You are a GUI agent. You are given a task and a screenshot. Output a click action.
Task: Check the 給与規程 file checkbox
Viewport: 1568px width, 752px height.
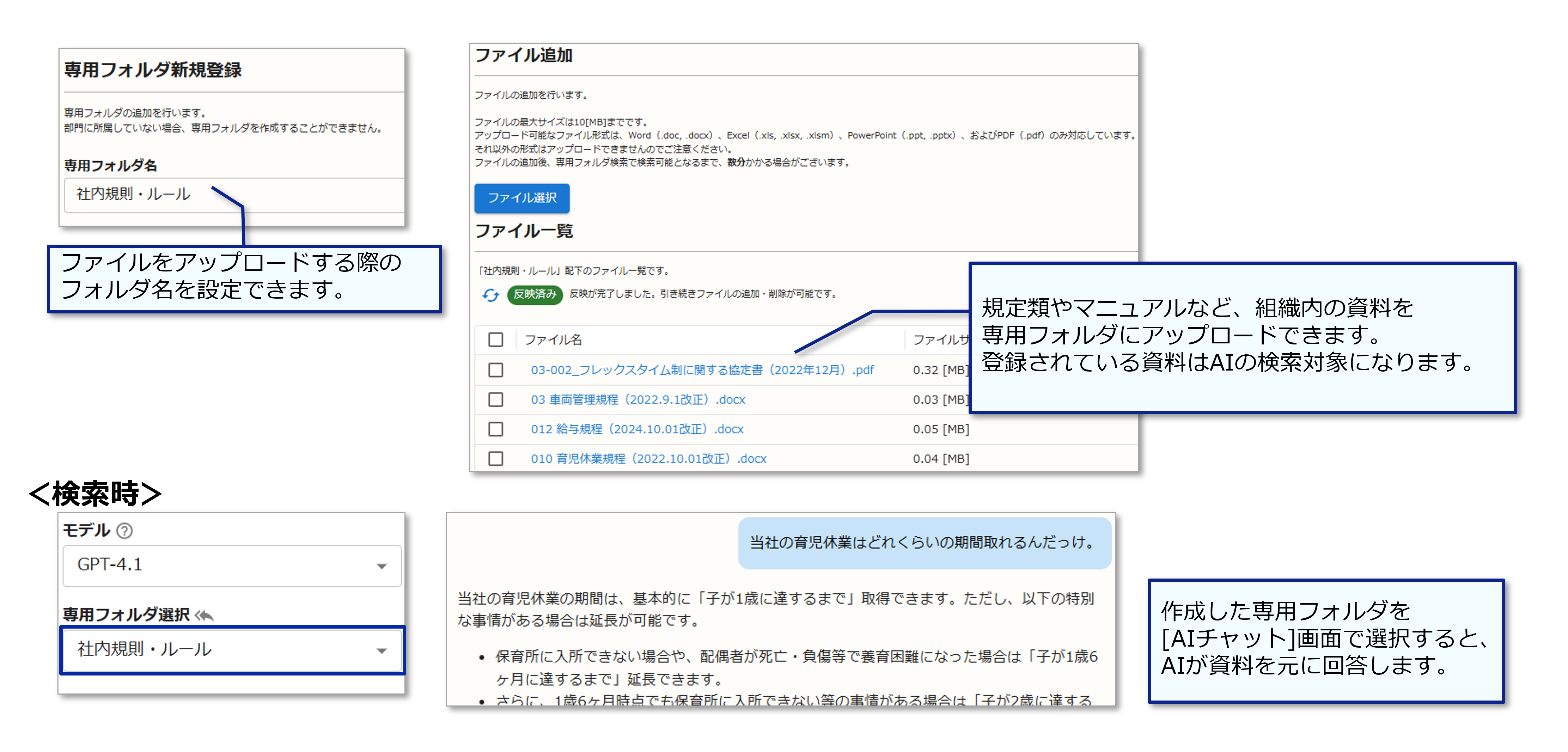[x=496, y=429]
